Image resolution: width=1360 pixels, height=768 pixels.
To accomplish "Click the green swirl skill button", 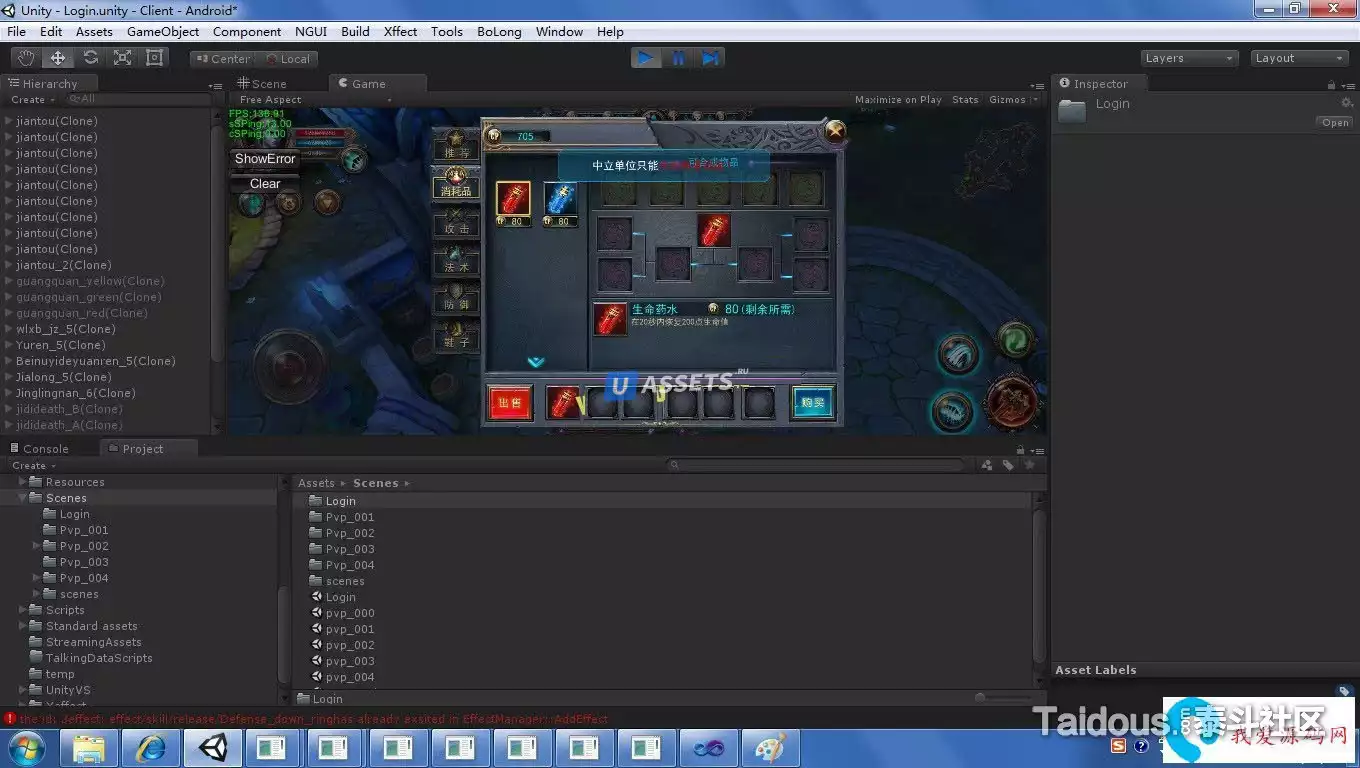I will tap(1016, 339).
